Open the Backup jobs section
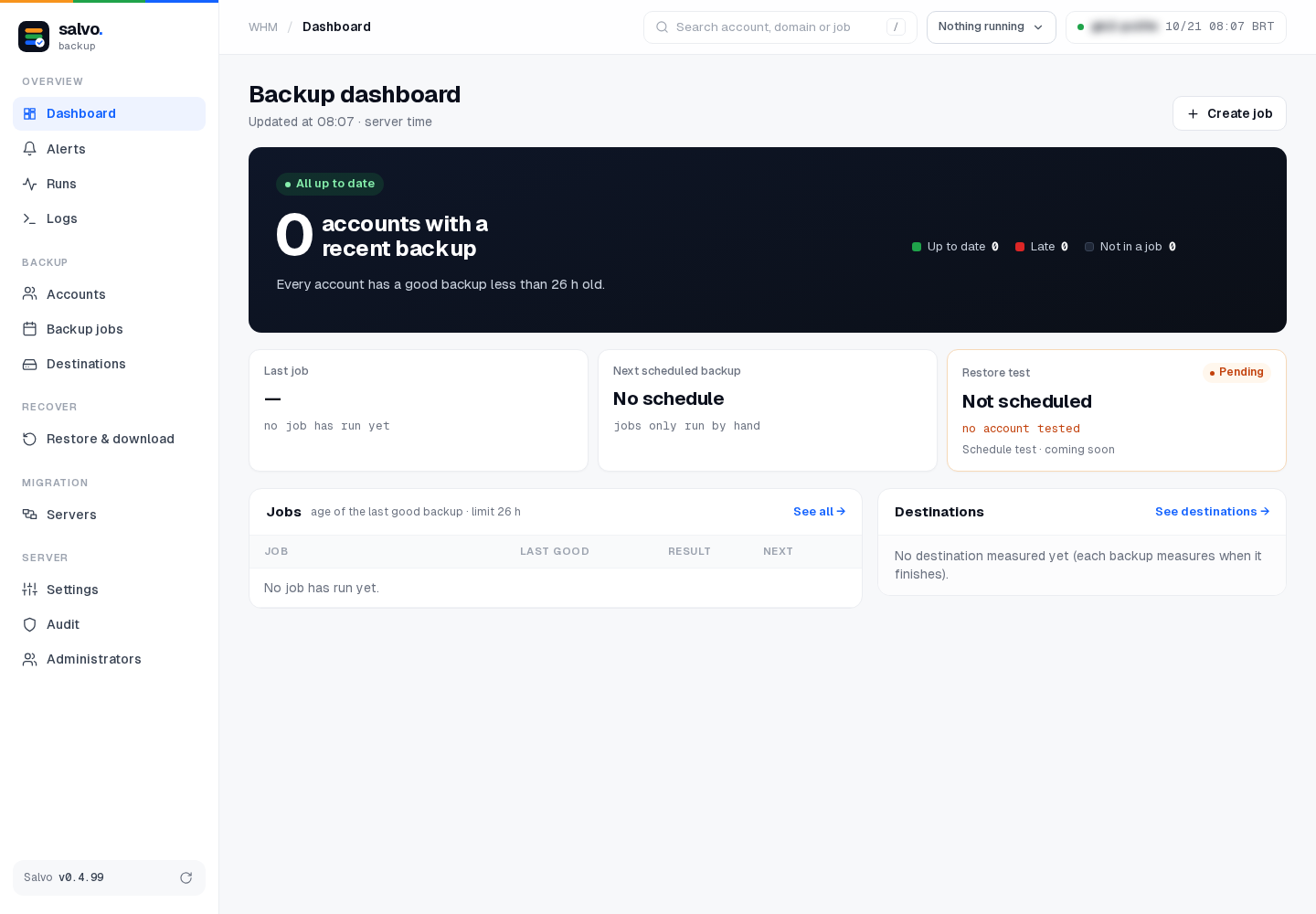Image resolution: width=1316 pixels, height=914 pixels. pyautogui.click(x=109, y=329)
